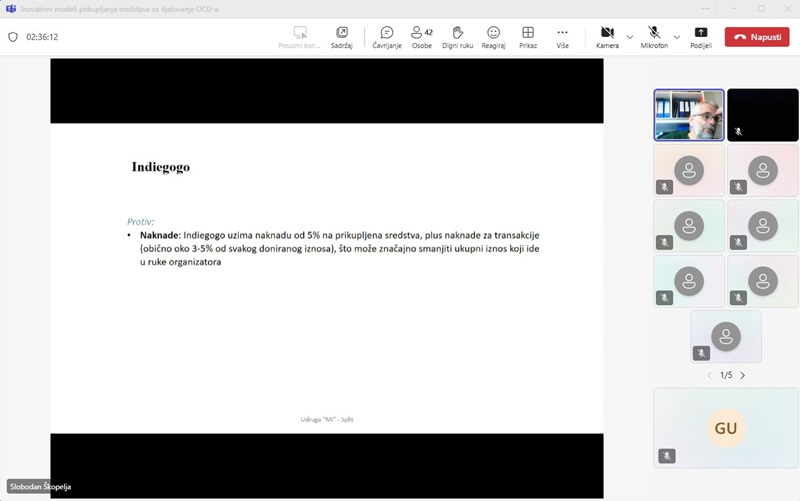Open the Čavrljanje chat panel
This screenshot has height=501, width=800.
387,37
